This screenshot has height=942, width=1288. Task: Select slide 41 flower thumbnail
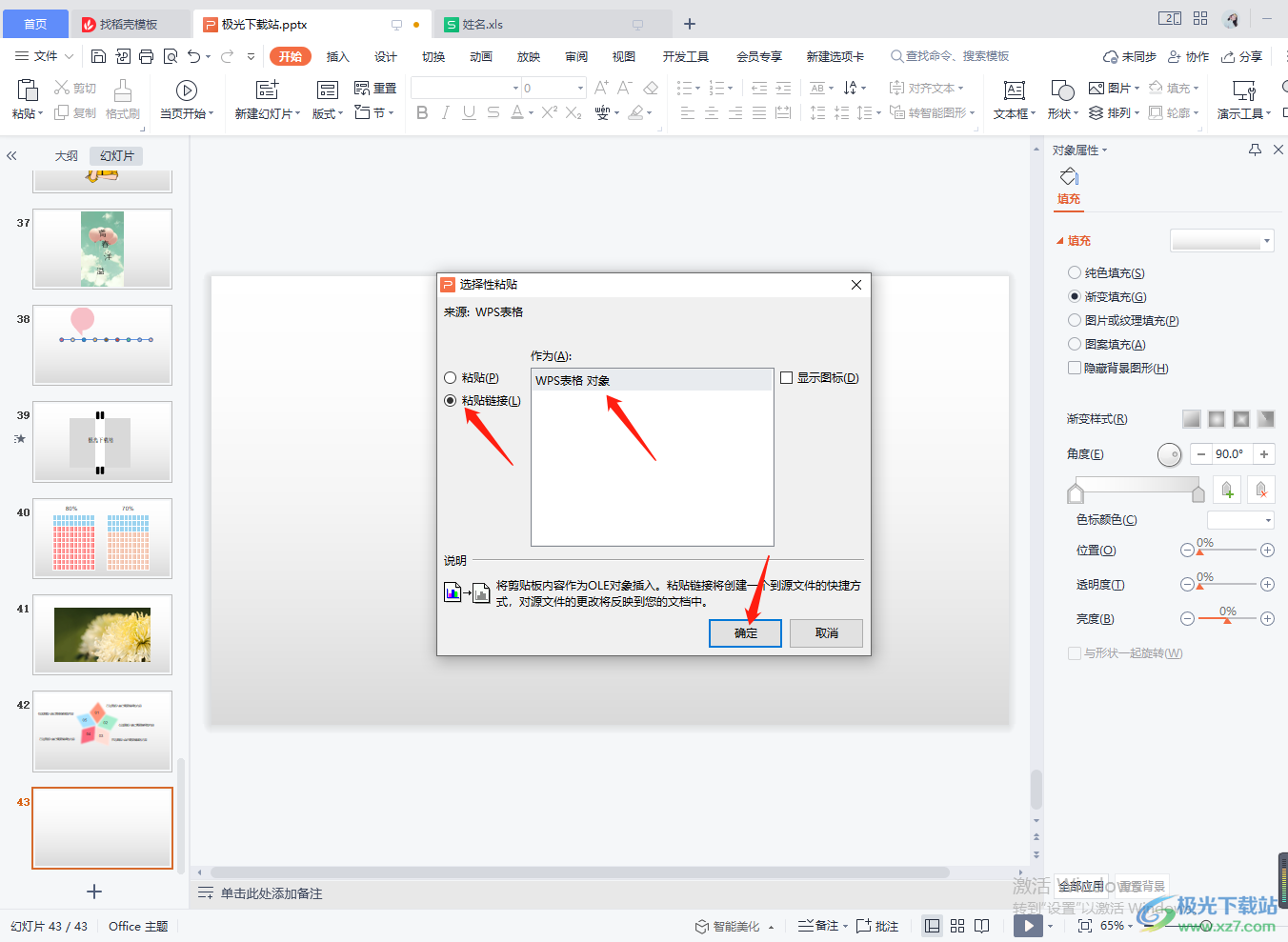(x=102, y=634)
